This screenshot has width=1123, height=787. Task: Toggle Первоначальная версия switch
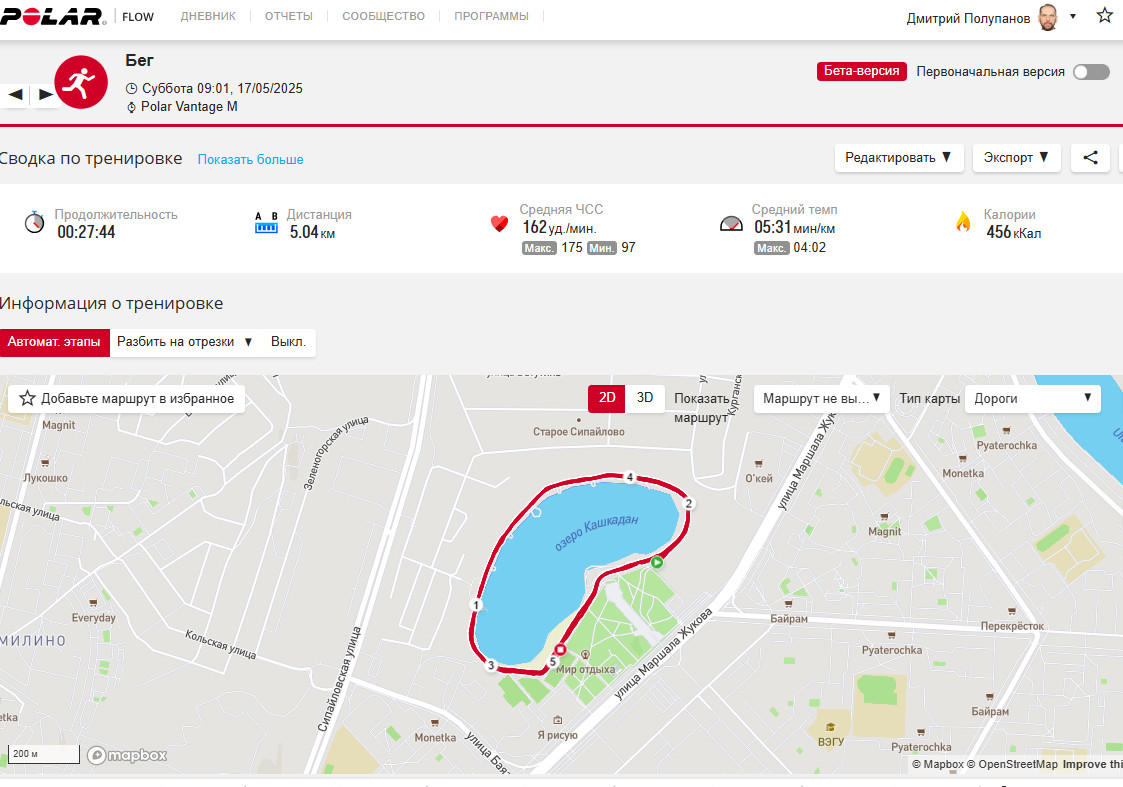click(1091, 72)
